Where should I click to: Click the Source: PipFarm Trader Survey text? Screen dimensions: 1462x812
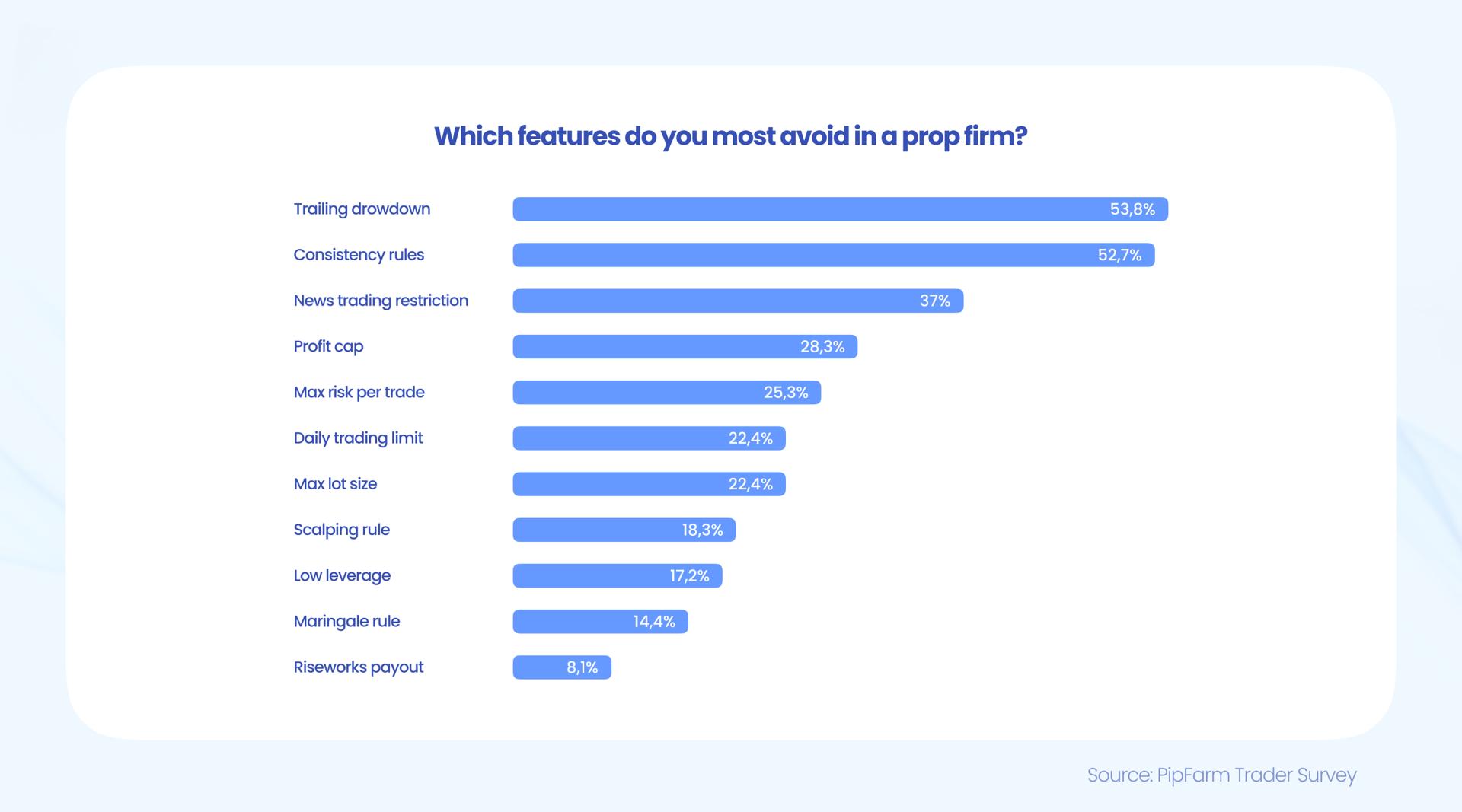pos(1221,775)
